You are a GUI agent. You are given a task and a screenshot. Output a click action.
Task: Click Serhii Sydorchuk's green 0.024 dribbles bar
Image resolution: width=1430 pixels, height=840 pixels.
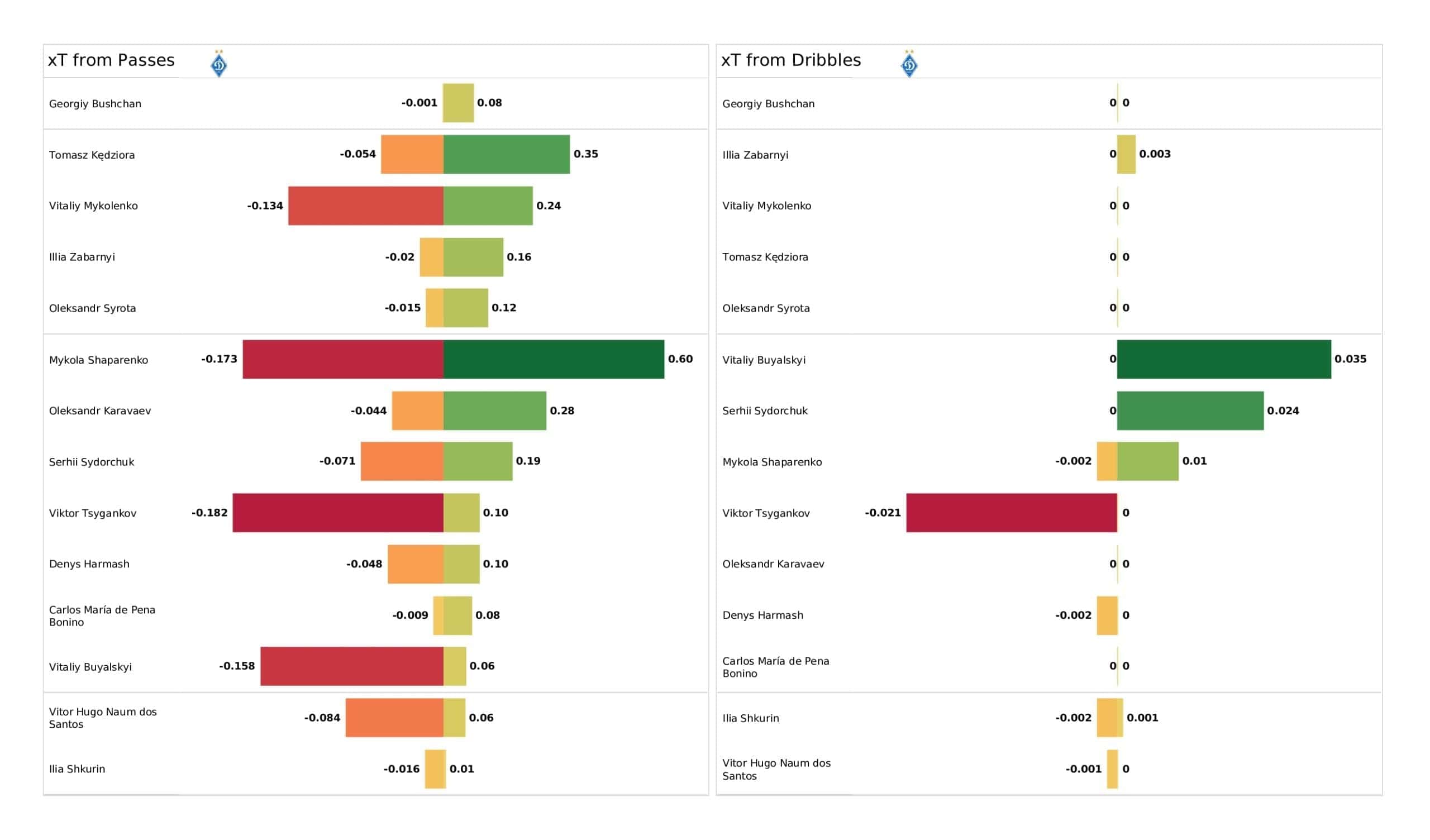(x=1190, y=411)
